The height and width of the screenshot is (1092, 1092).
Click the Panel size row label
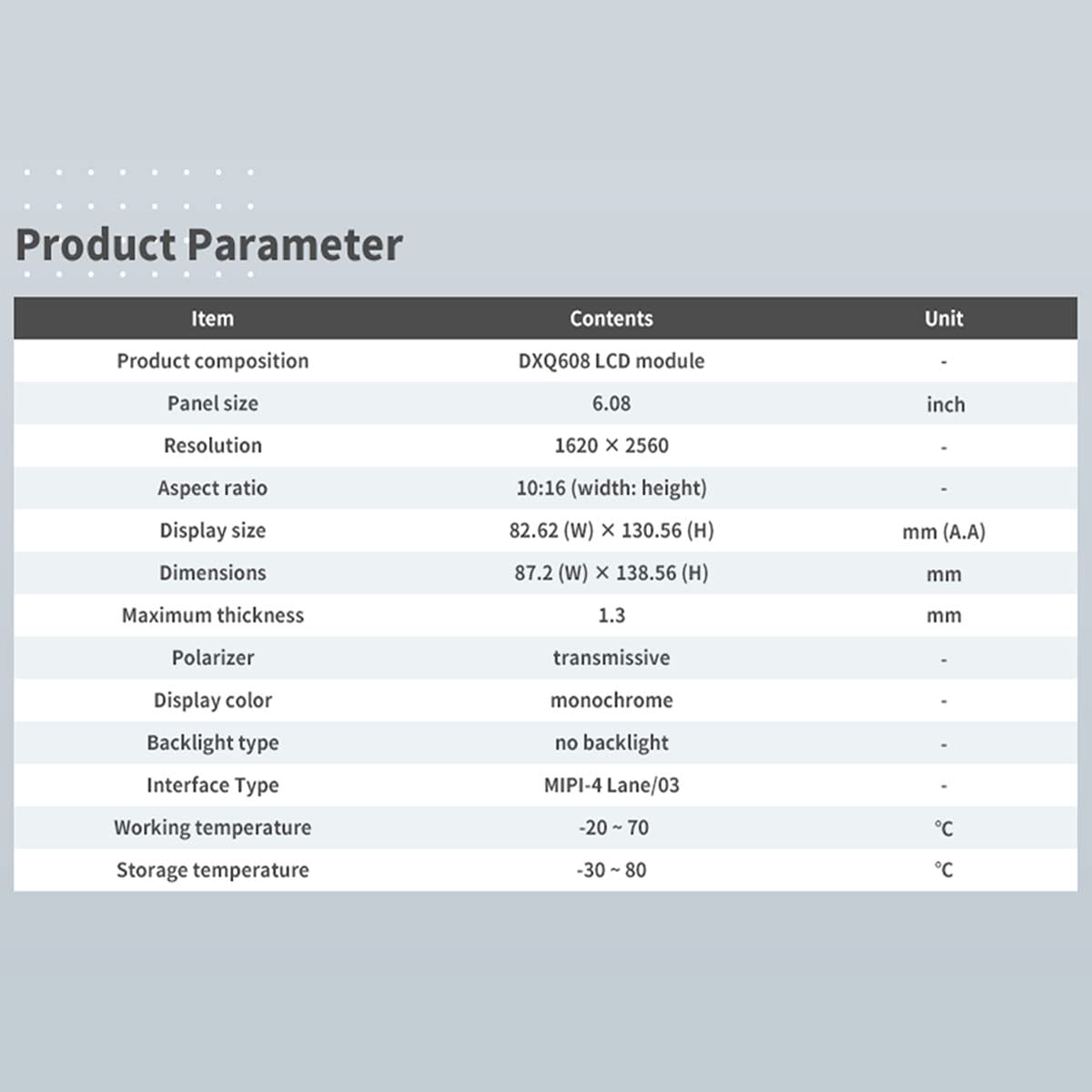[x=212, y=403]
